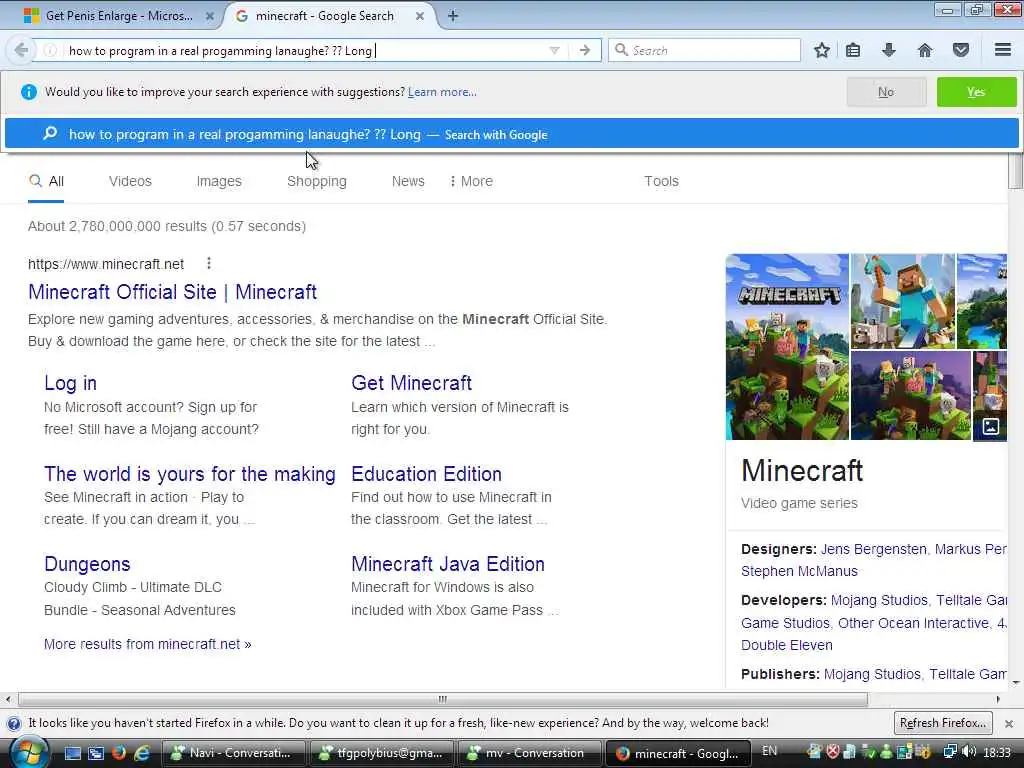Viewport: 1024px width, 768px height.
Task: Click the vertical scrollbar down arrow
Action: click(1016, 682)
